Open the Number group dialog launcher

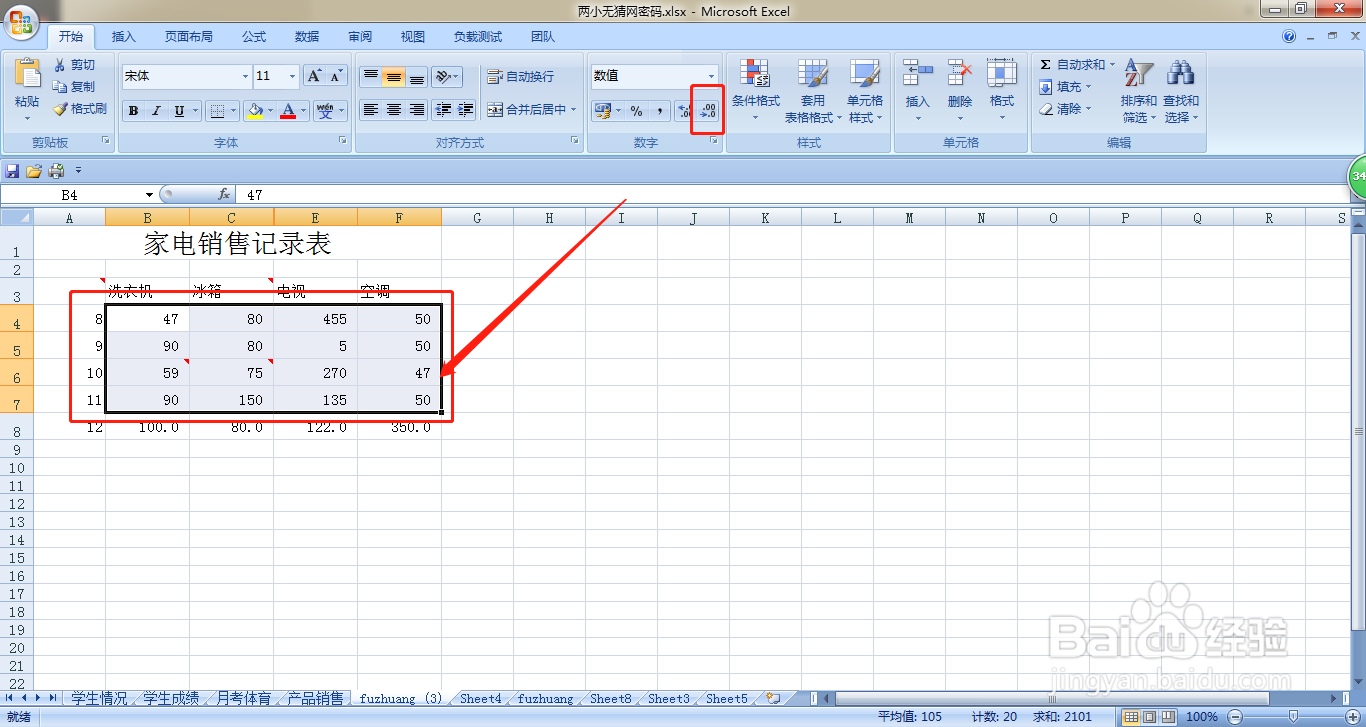[x=714, y=142]
